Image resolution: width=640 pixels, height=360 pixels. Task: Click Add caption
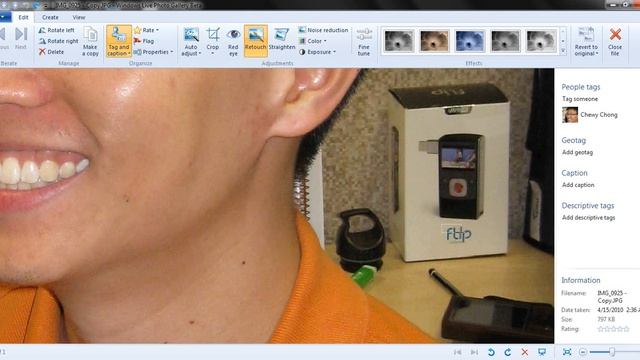coord(578,185)
